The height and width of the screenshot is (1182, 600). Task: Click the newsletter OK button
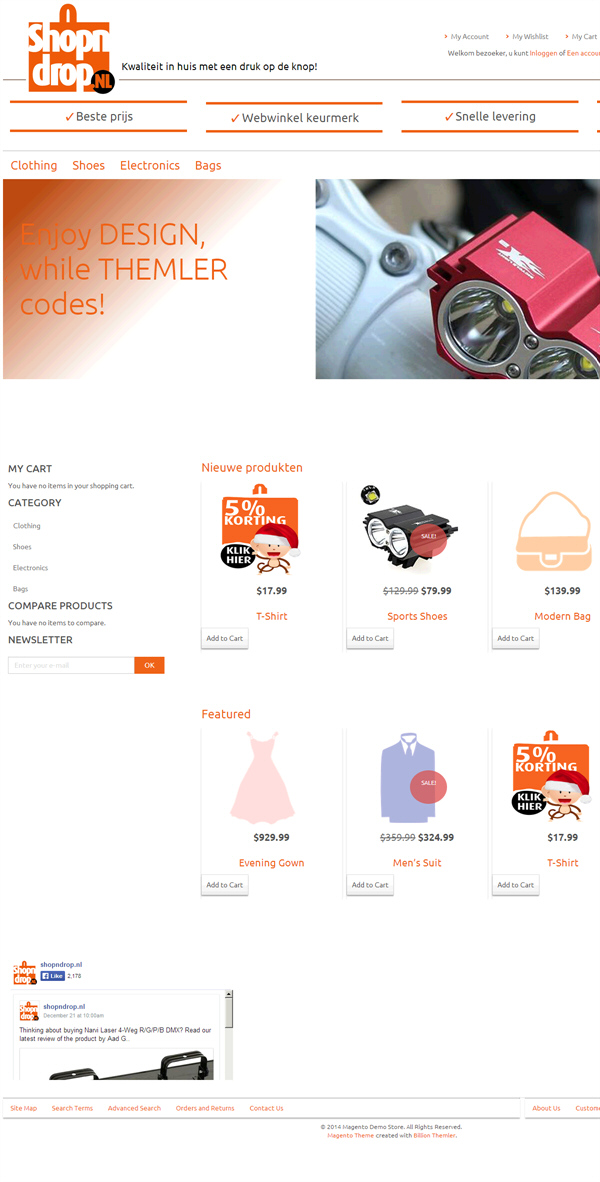point(149,666)
